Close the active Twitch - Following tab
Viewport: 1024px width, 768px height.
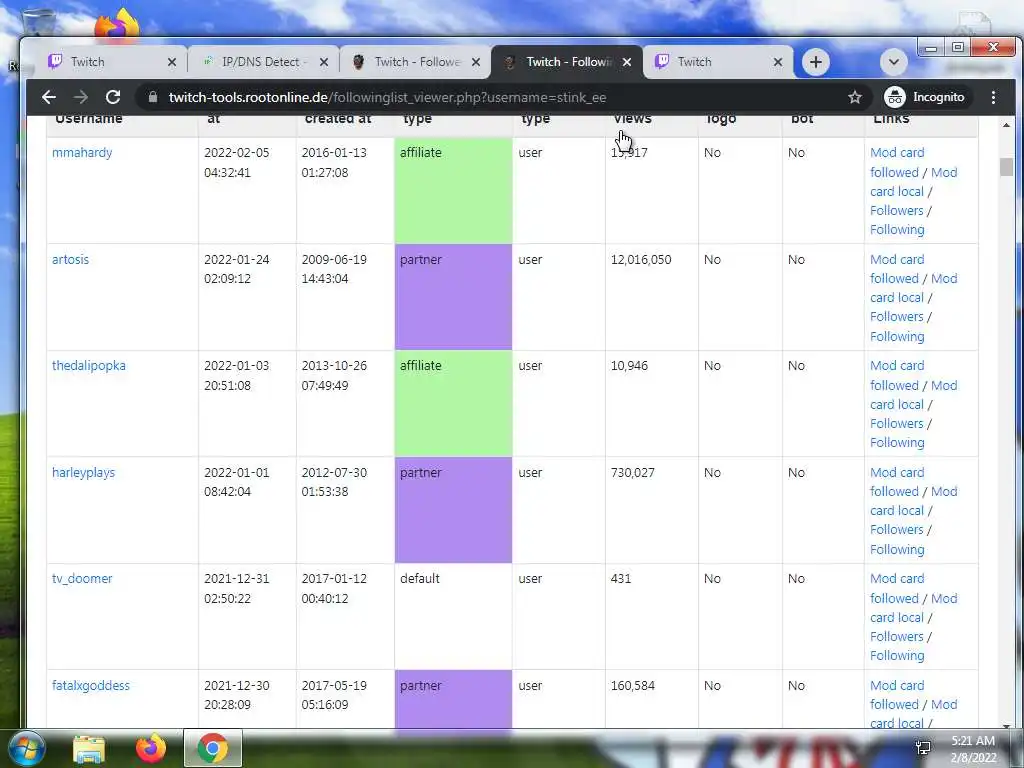(627, 62)
